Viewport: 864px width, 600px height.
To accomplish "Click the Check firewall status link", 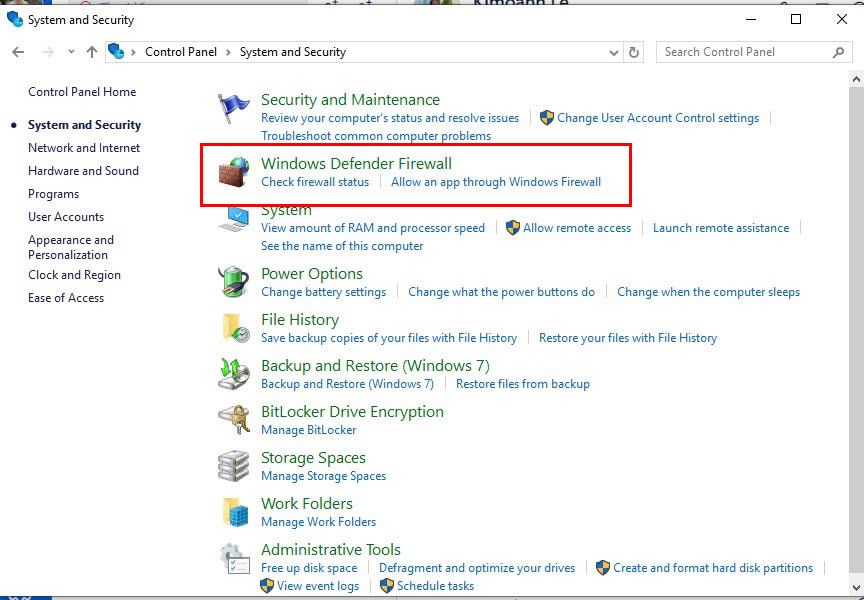I will tap(315, 182).
